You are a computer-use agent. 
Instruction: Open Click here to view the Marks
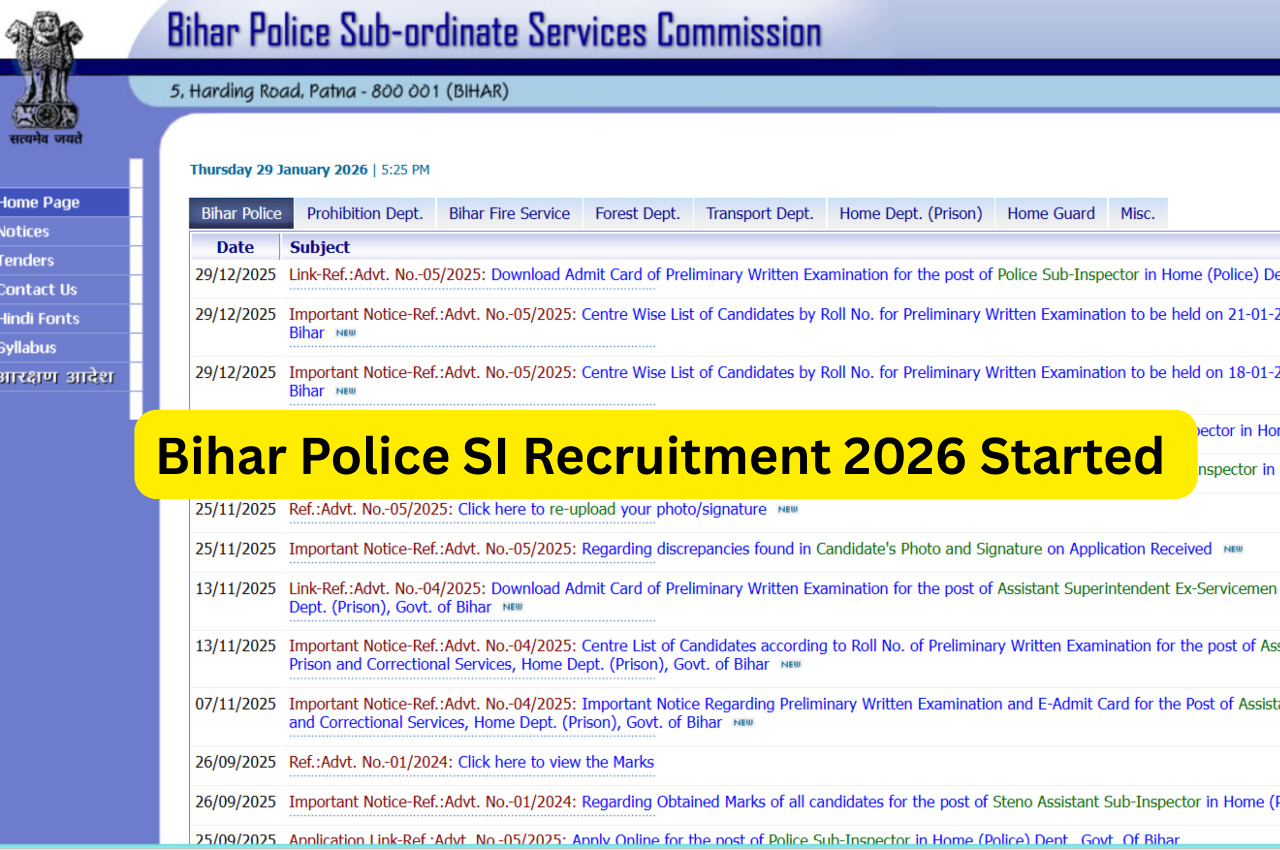point(555,762)
